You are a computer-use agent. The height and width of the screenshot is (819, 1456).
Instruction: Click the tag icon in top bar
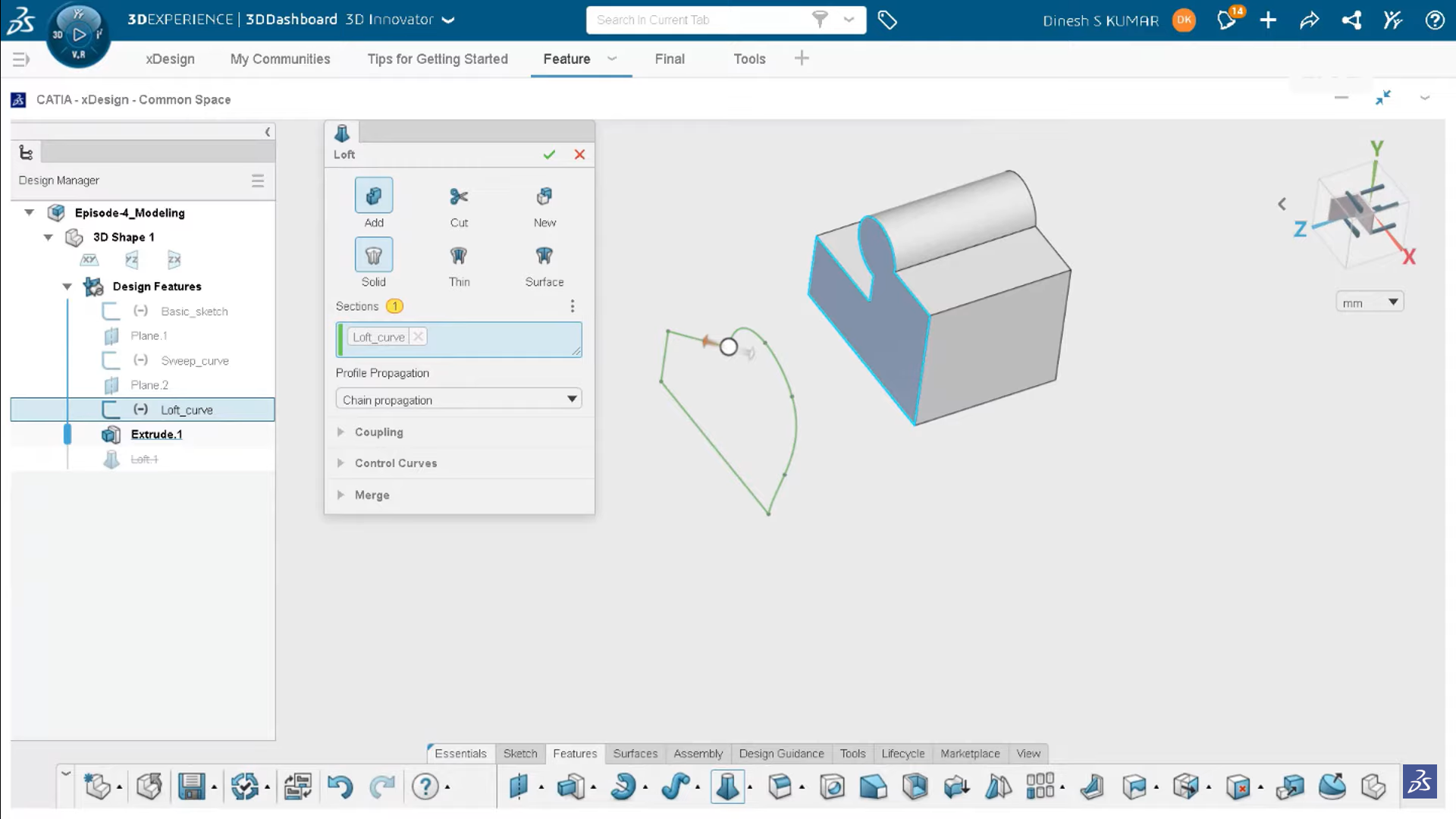click(x=887, y=20)
